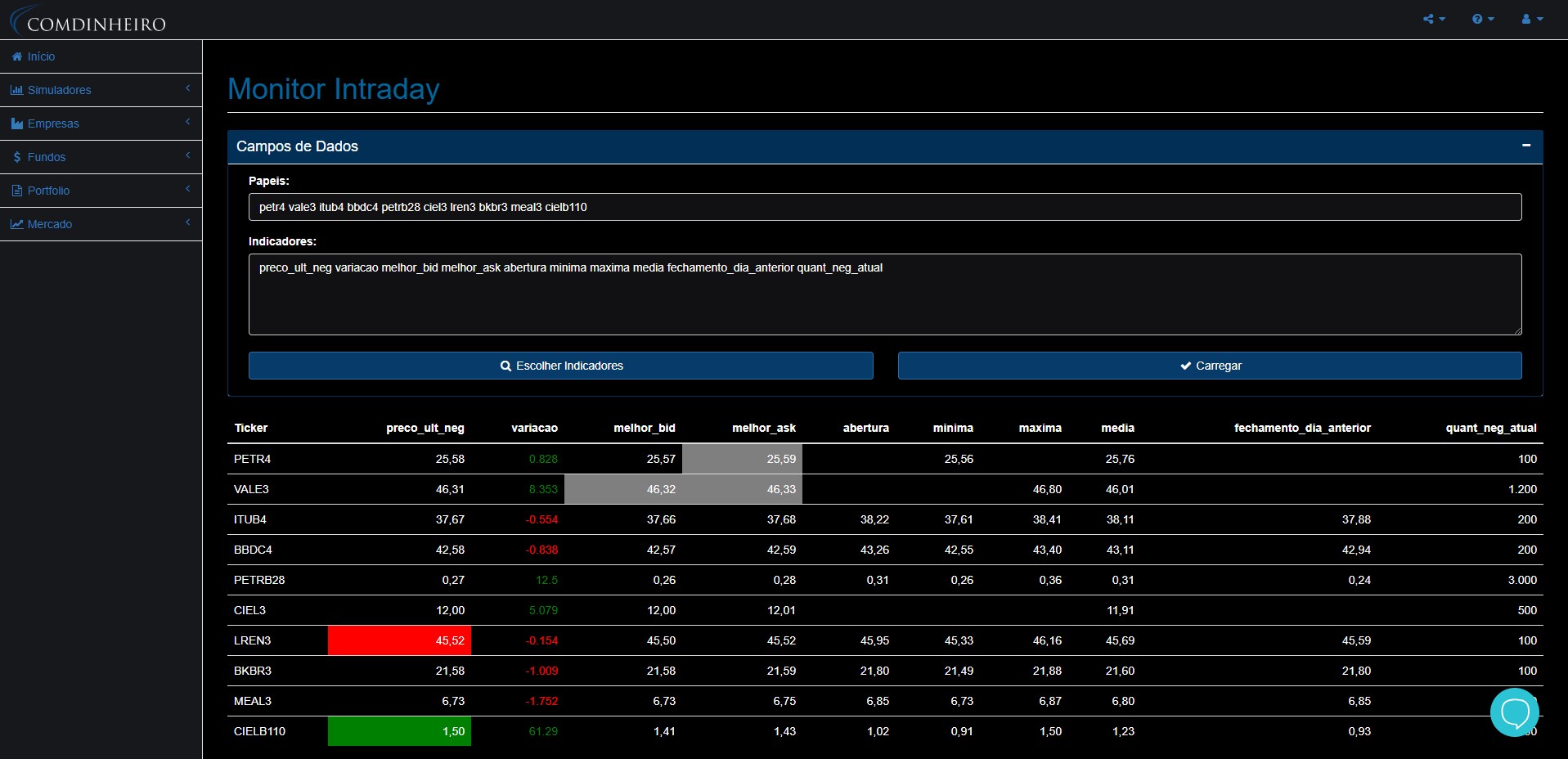
Task: Click the melhor_bid column header
Action: click(645, 428)
